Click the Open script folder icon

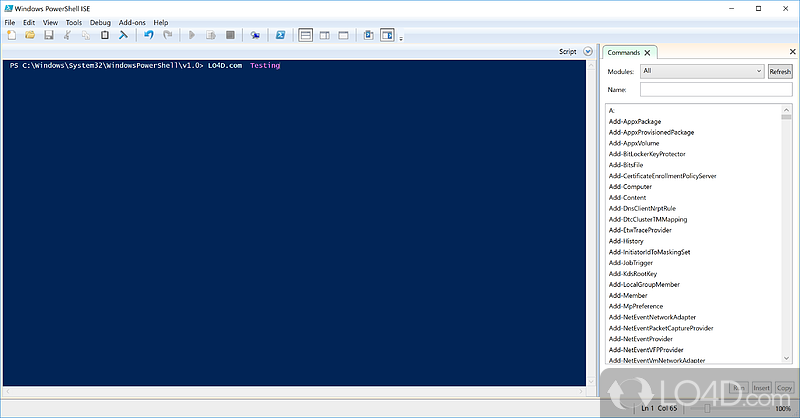29,35
